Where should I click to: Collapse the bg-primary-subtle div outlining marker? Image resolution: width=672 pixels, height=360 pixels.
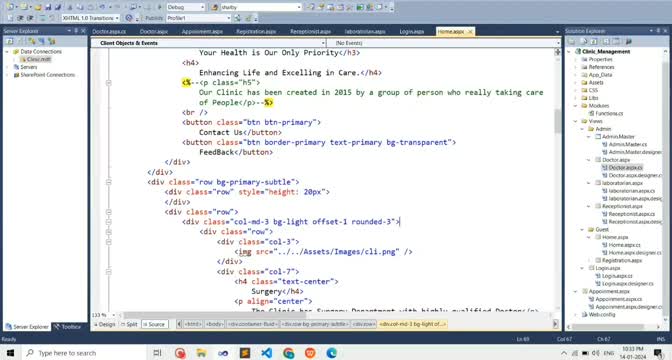point(108,182)
